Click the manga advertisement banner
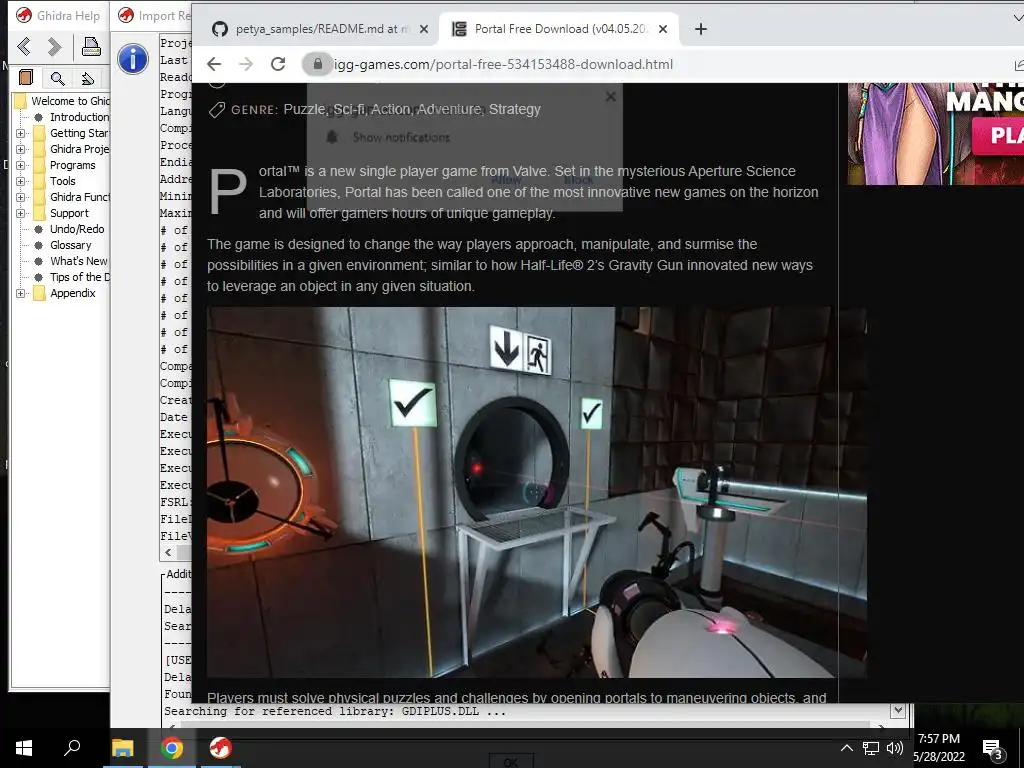 tap(935, 134)
